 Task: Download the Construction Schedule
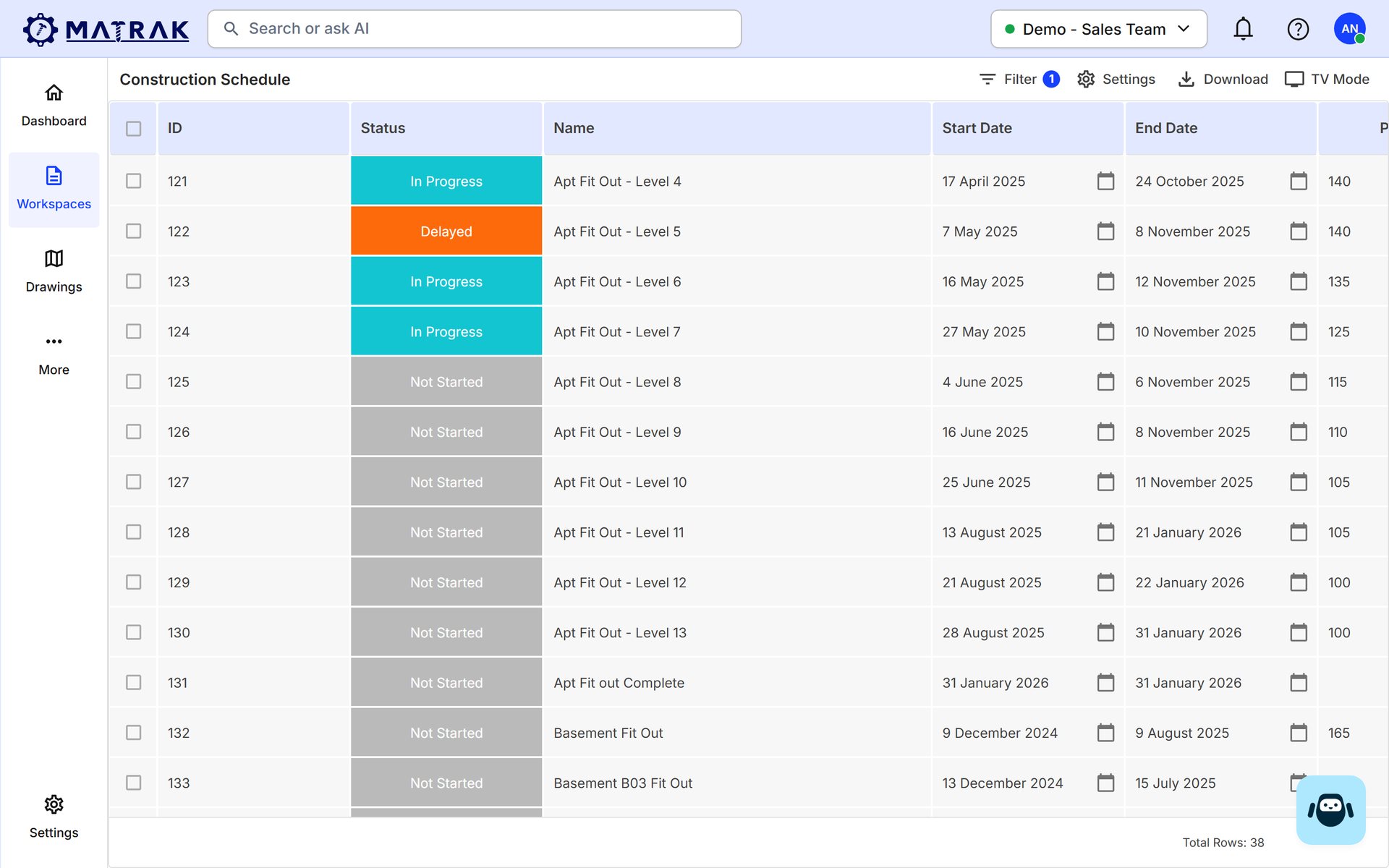1223,79
